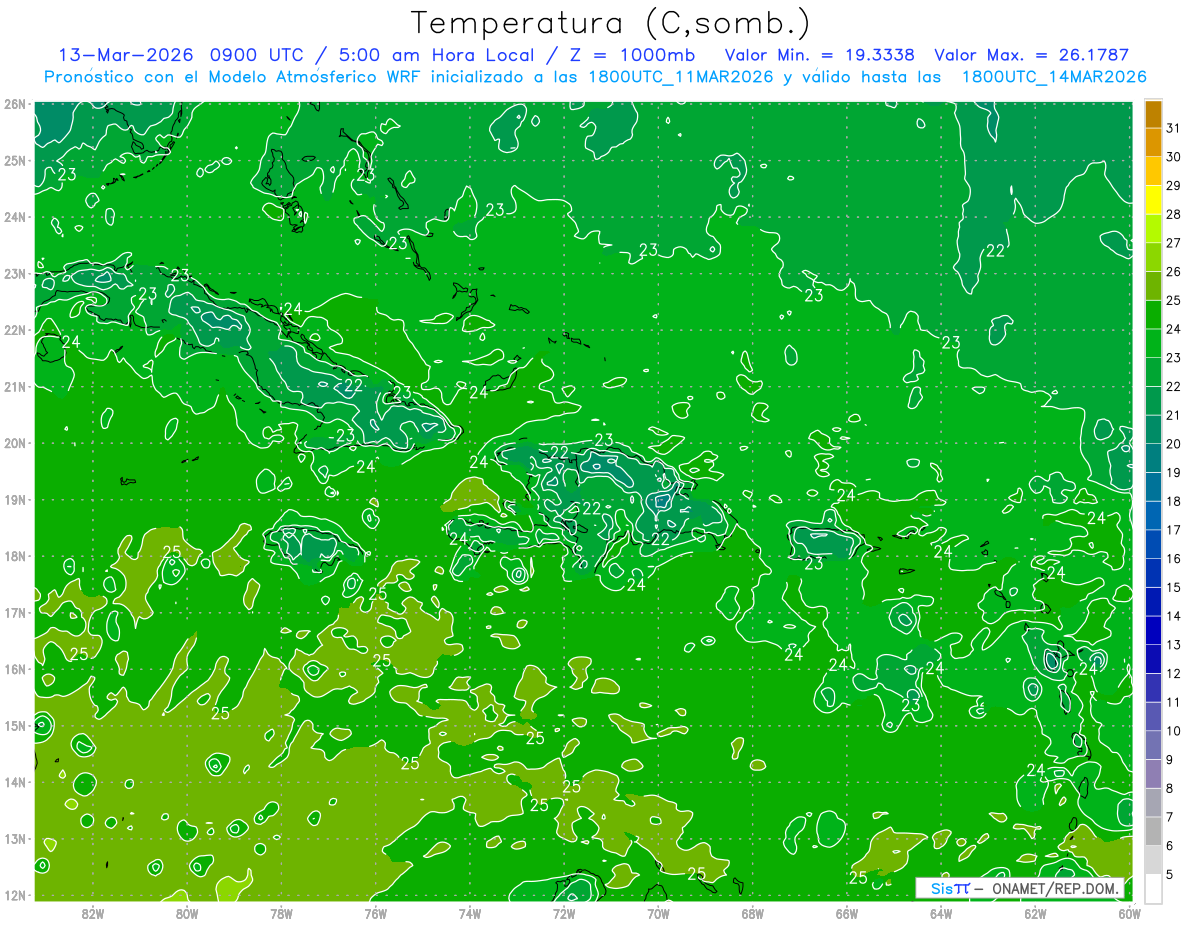
Task: Select the '13-Mar-2026' date text
Action: [x=125, y=55]
